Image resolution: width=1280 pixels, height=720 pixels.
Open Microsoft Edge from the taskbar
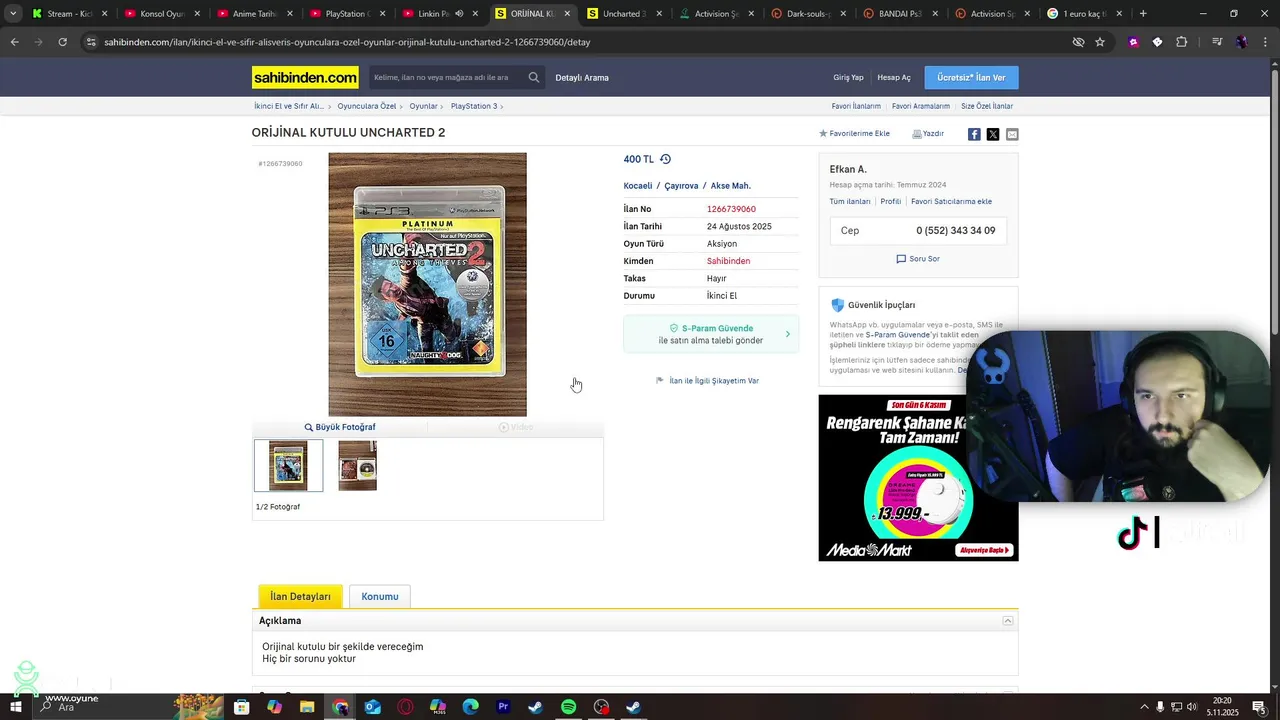[x=470, y=707]
